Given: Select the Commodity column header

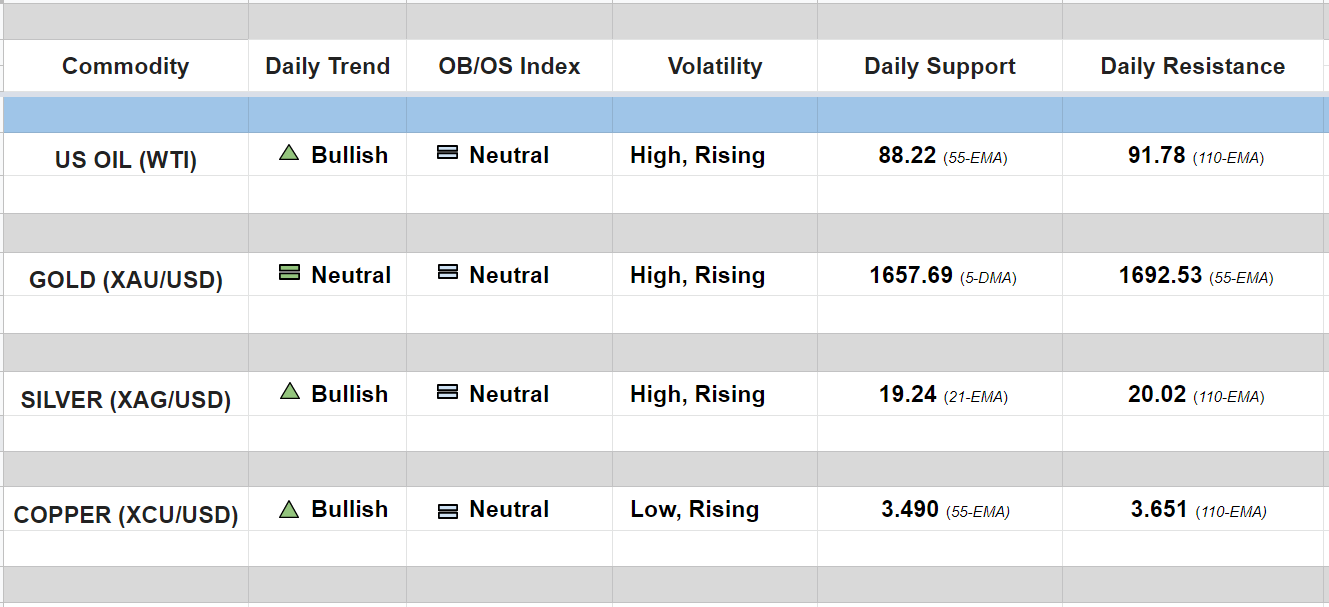Looking at the screenshot, I should click(x=125, y=66).
